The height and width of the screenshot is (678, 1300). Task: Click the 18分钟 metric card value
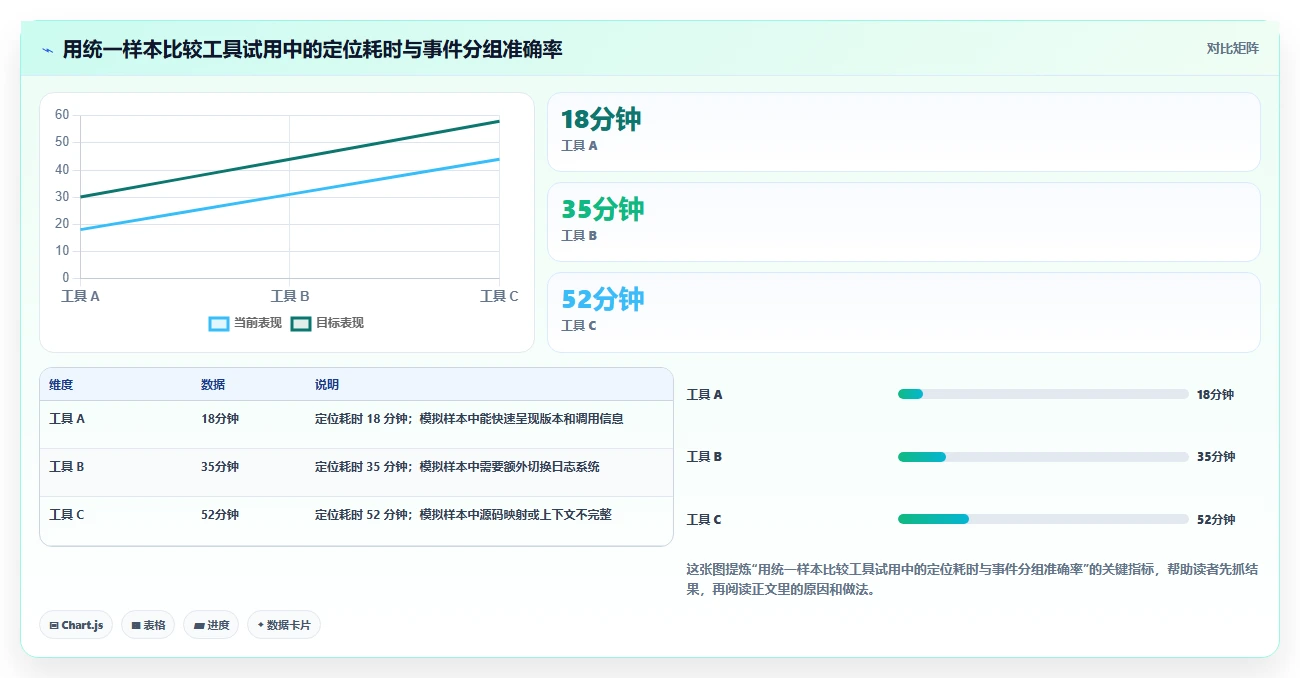[601, 120]
